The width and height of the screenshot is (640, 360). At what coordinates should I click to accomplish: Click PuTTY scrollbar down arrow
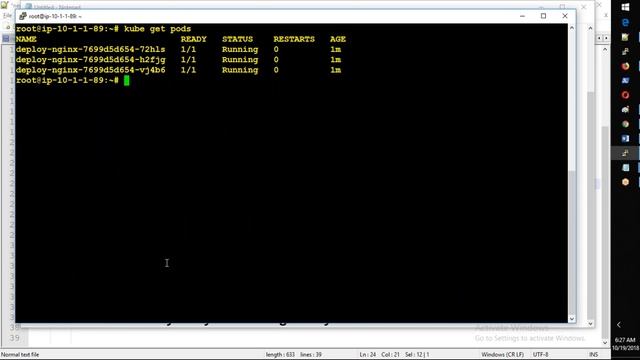571,319
